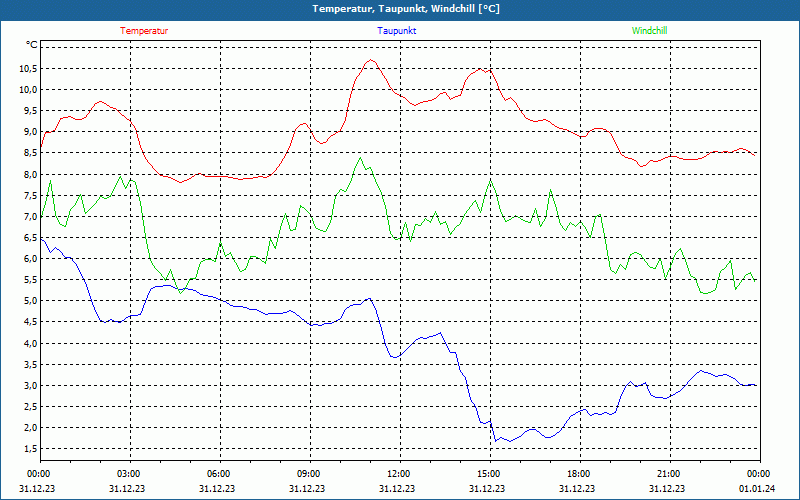This screenshot has height=500, width=800.
Task: Select the blue 'Taupunkt' legend label
Action: (x=397, y=31)
